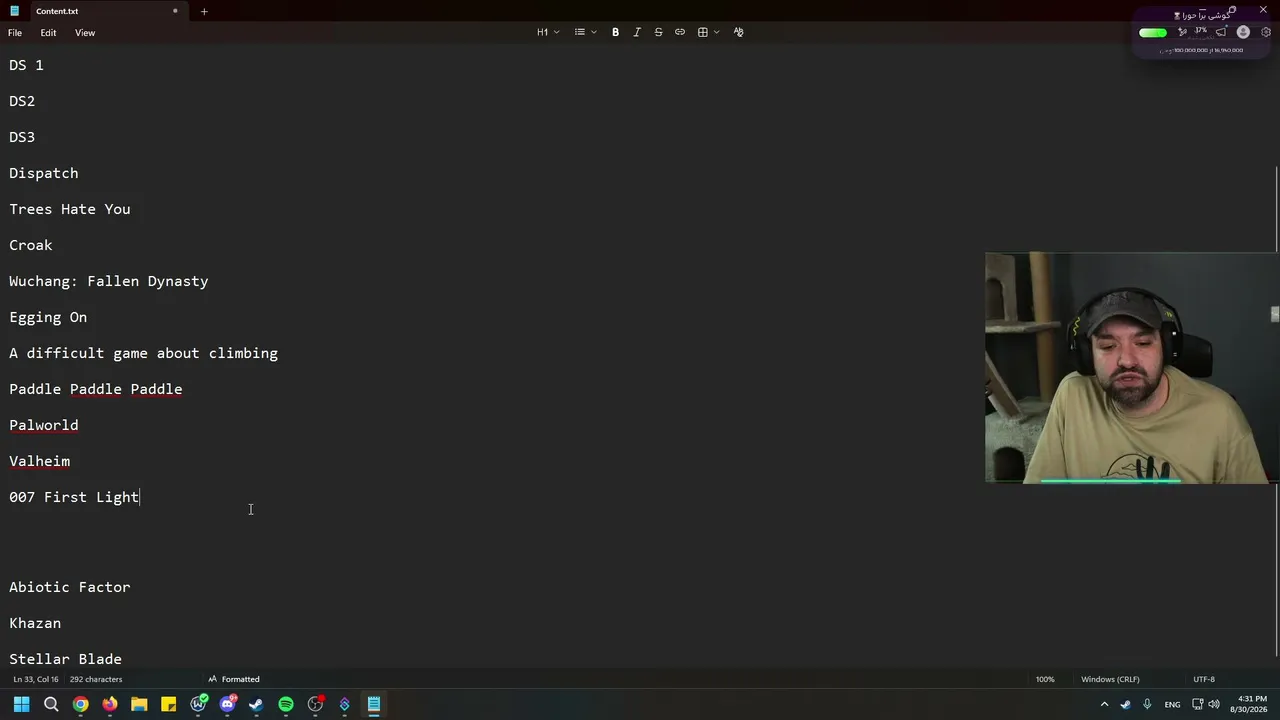Open the View menu
The image size is (1280, 720).
(85, 33)
